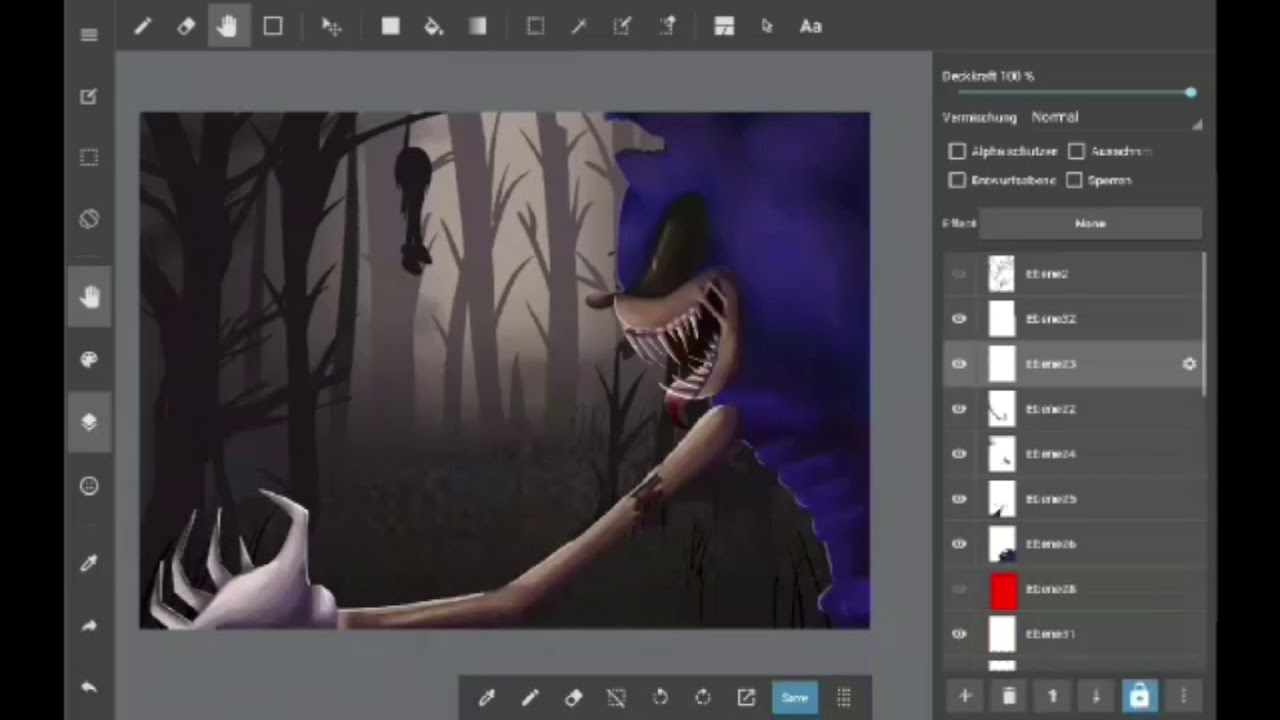This screenshot has height=720, width=1280.
Task: Hide the Ebene31 layer
Action: click(x=959, y=634)
